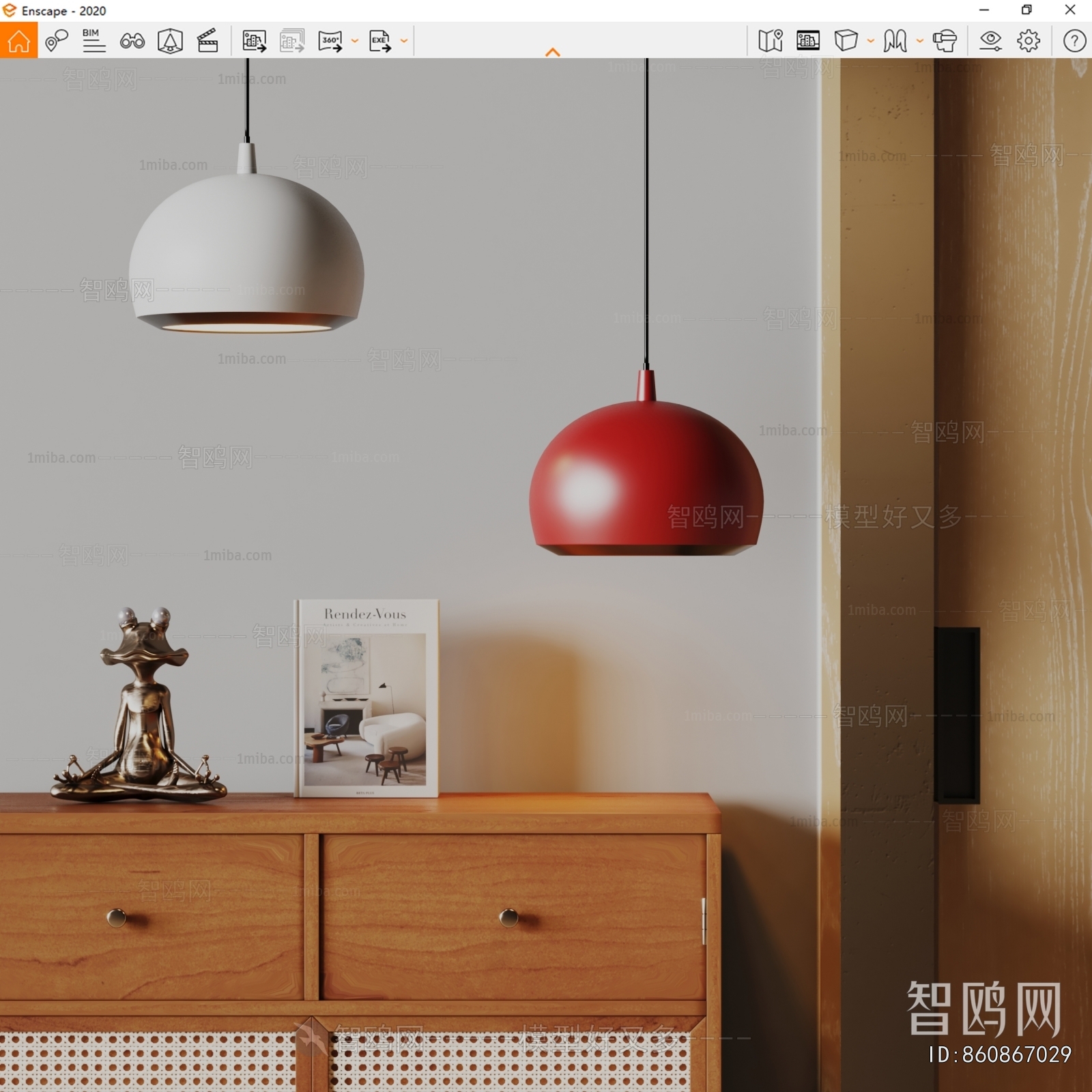1092x1092 pixels.
Task: Toggle the orthographic box view icon
Action: pyautogui.click(x=846, y=41)
